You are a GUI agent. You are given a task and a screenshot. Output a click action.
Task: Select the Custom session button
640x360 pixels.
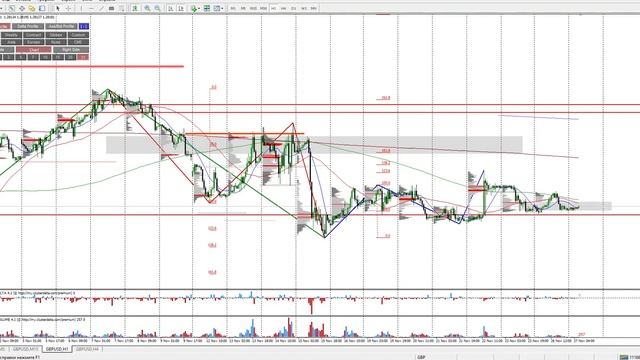pyautogui.click(x=78, y=35)
